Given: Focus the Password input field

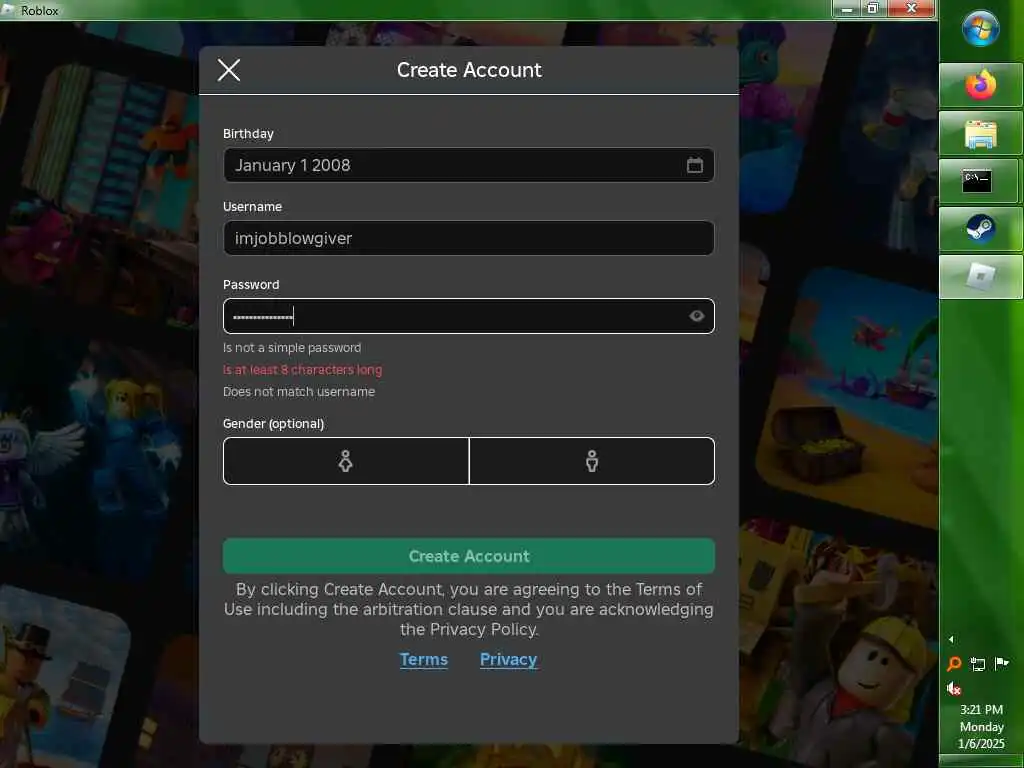Looking at the screenshot, I should coord(468,316).
